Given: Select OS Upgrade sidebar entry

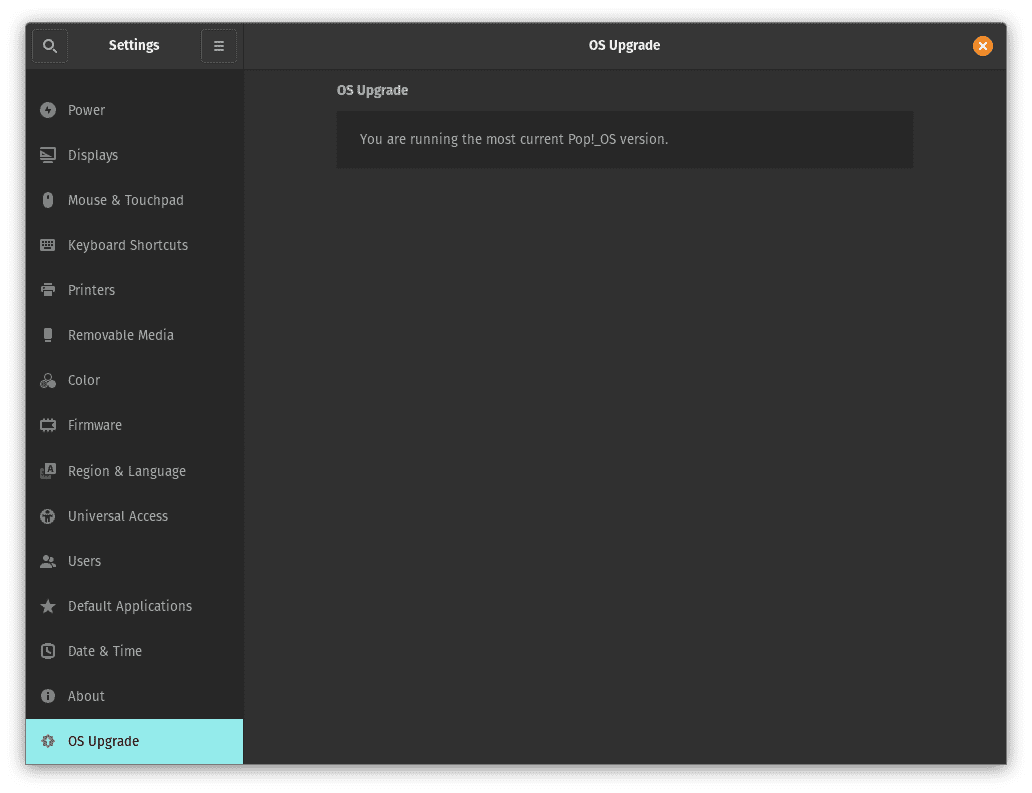Looking at the screenshot, I should [134, 741].
